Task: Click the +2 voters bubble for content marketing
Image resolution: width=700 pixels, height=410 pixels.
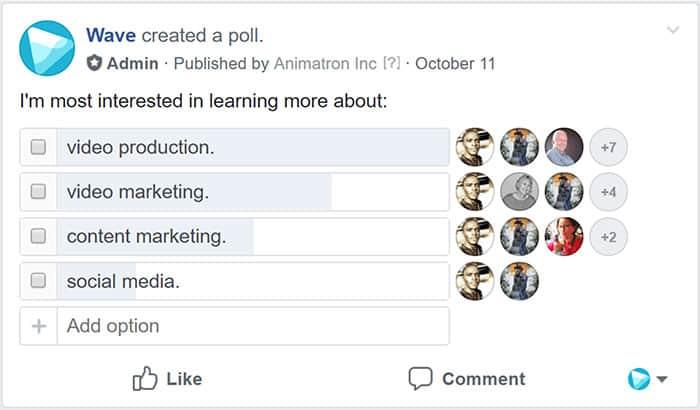Action: [608, 237]
